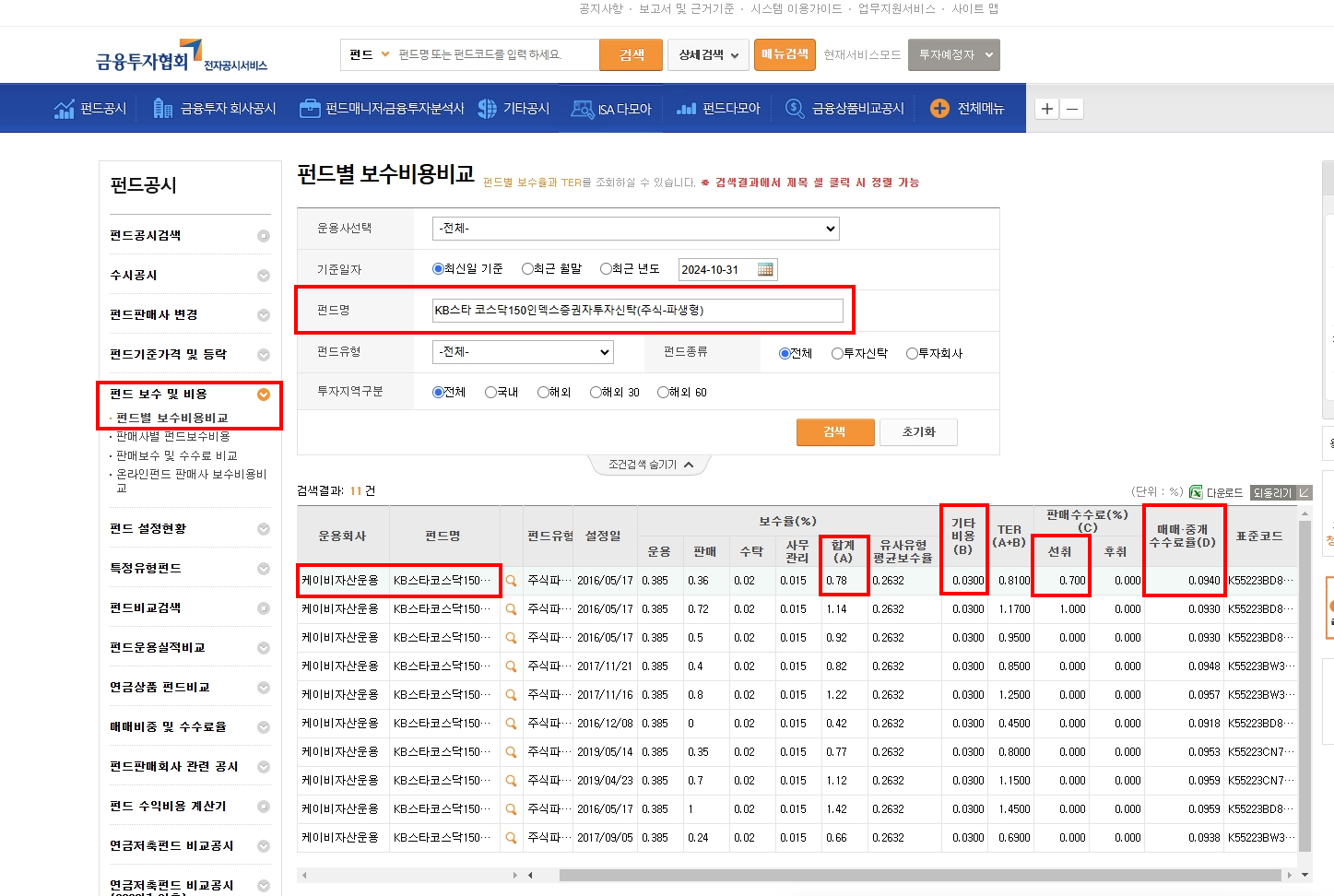The image size is (1334, 896).
Task: Click arrow icon next to 펀드 수익비용 계산기
Action: (x=264, y=807)
